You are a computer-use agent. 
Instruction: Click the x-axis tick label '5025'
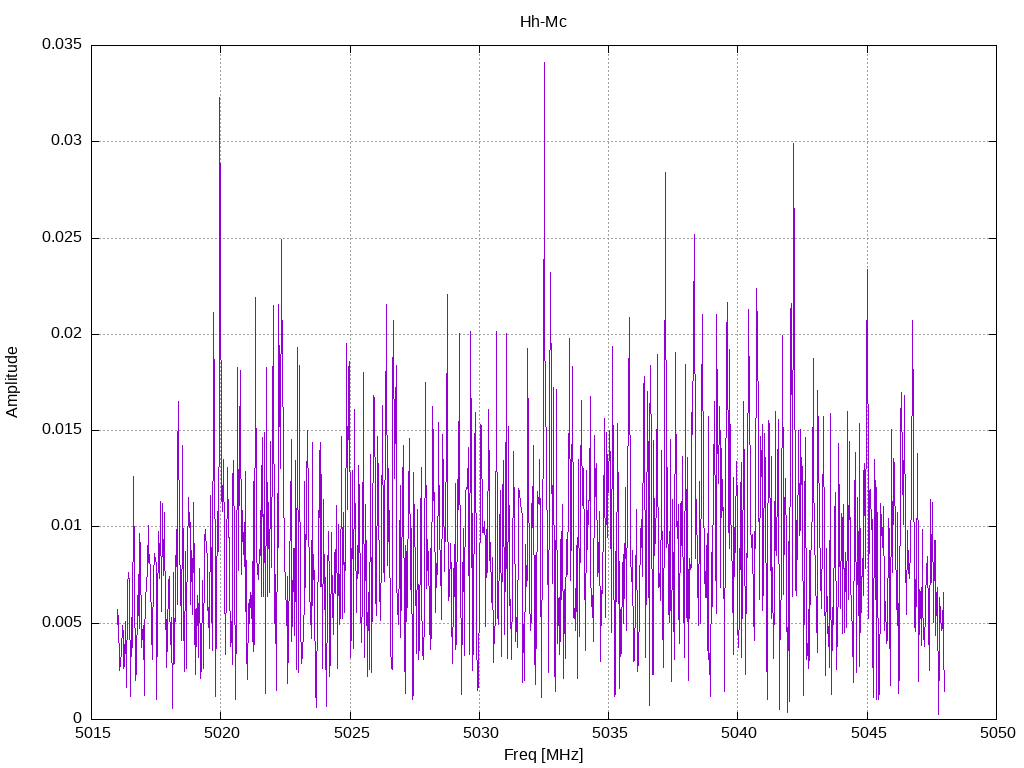351,733
